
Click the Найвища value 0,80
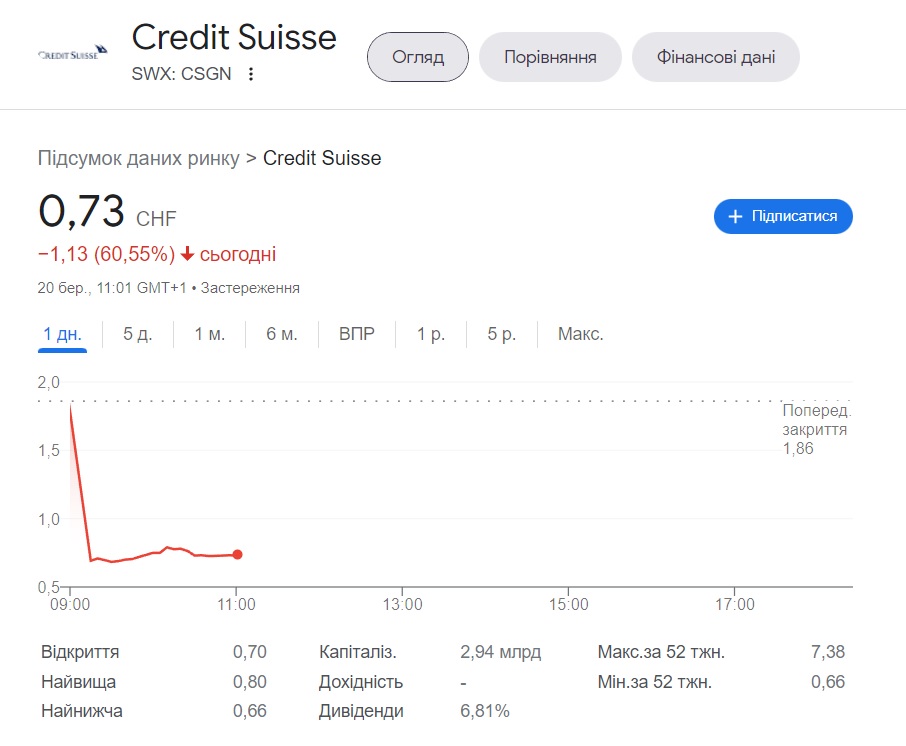tap(250, 682)
